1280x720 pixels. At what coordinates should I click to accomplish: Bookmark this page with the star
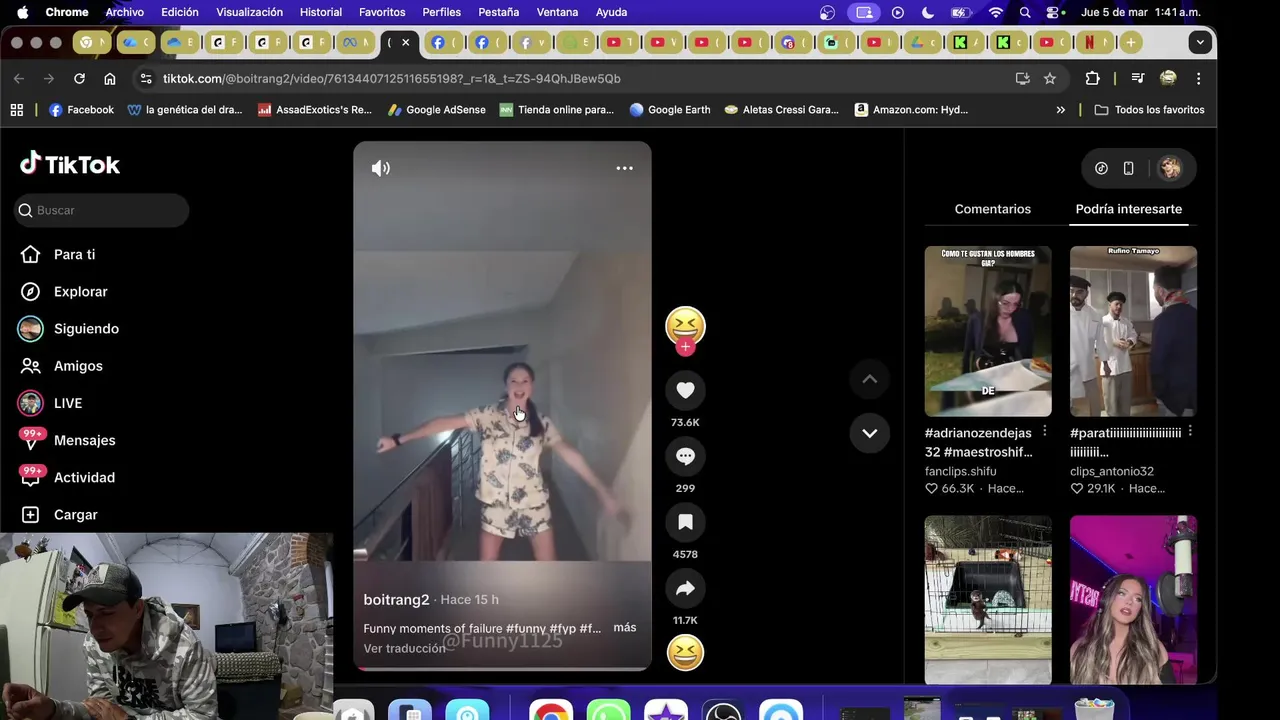[1050, 78]
